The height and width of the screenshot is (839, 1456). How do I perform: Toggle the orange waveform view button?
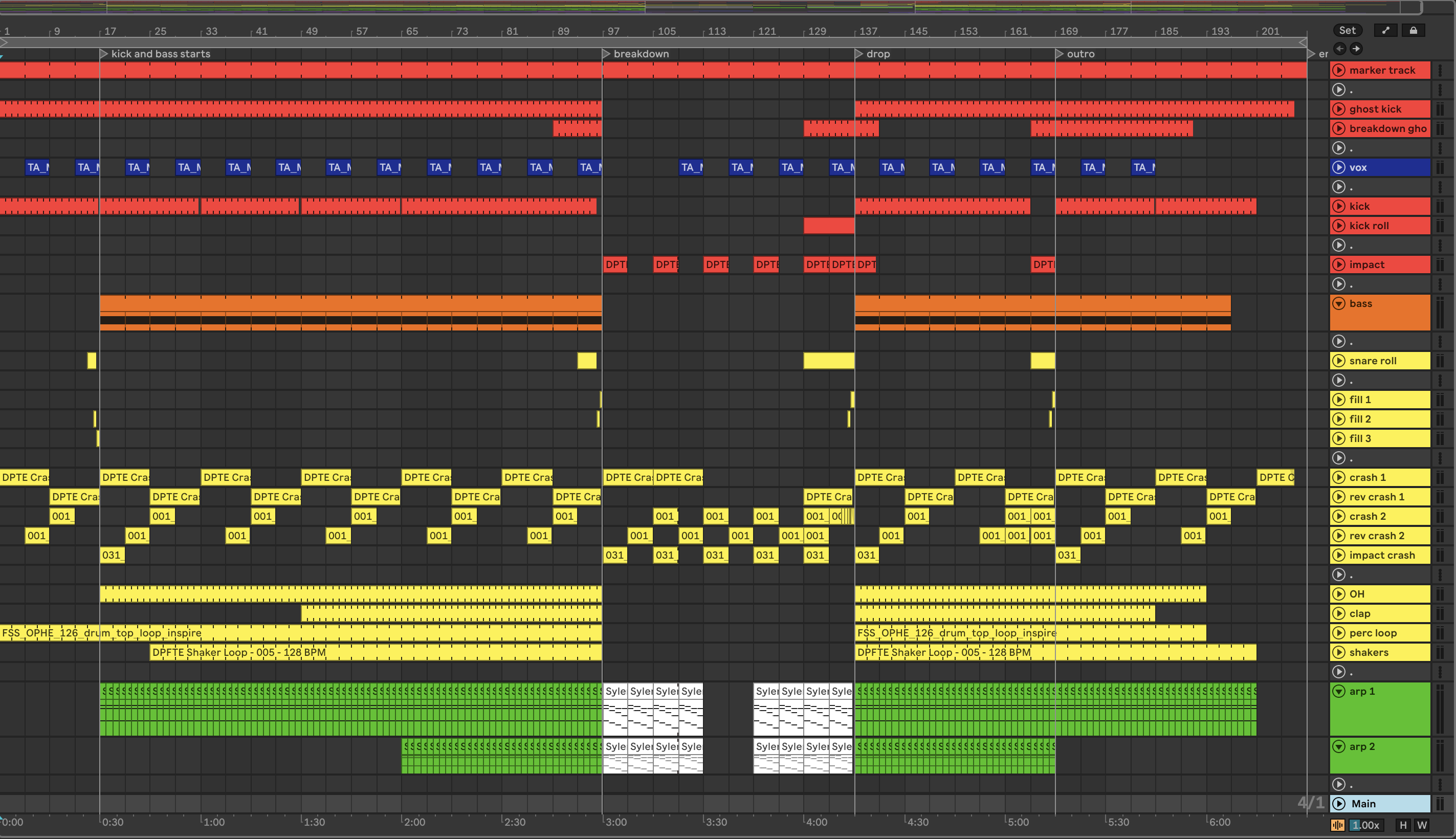point(1338,826)
